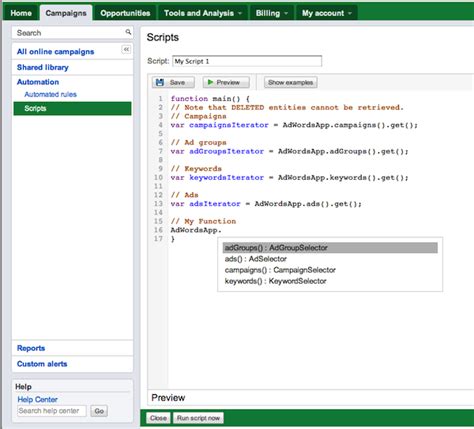Collapse the left sidebar with the chevron icon
This screenshot has height=429, width=474.
(126, 49)
